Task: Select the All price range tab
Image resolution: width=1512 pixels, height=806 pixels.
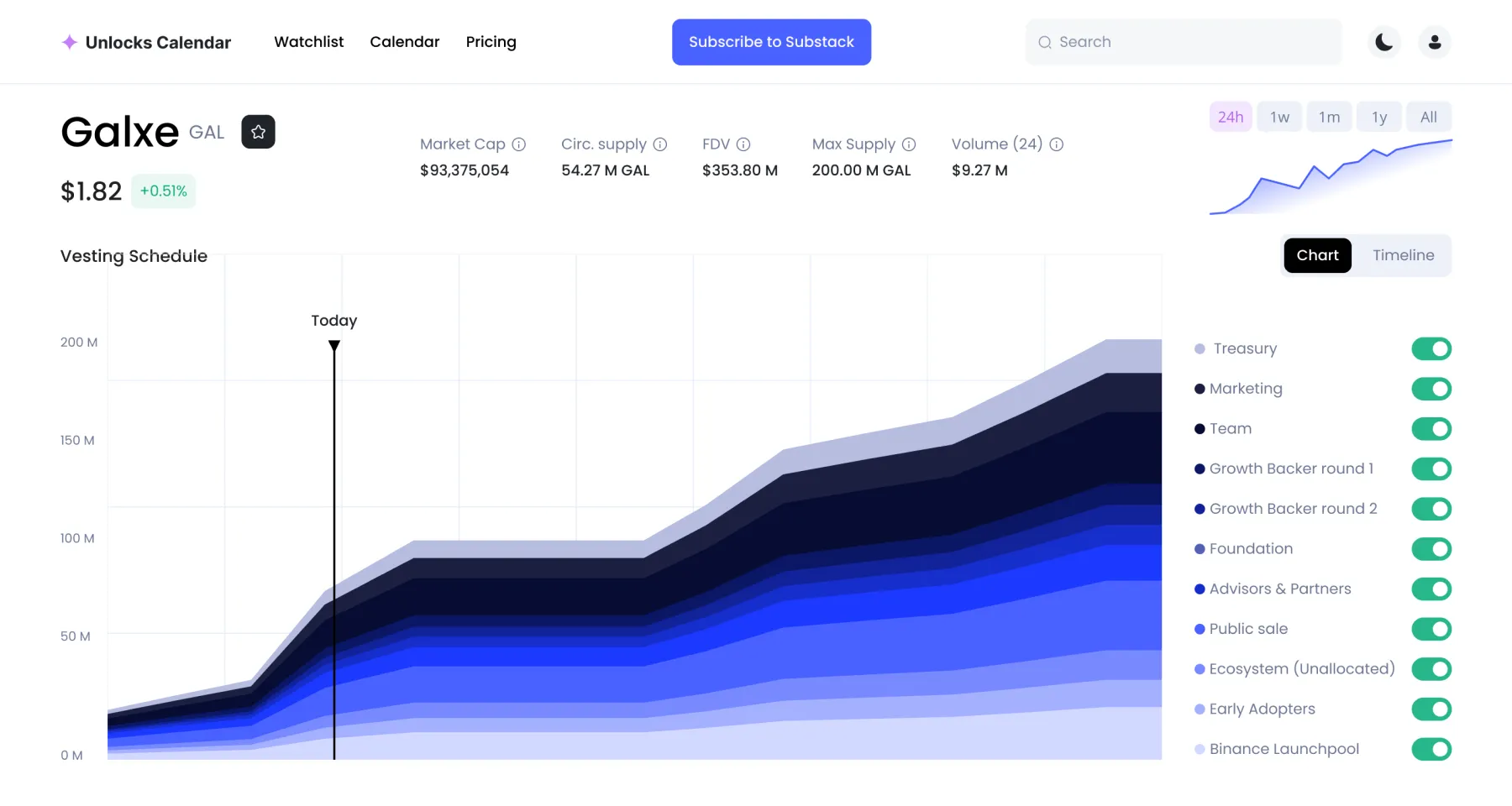Action: click(1429, 118)
